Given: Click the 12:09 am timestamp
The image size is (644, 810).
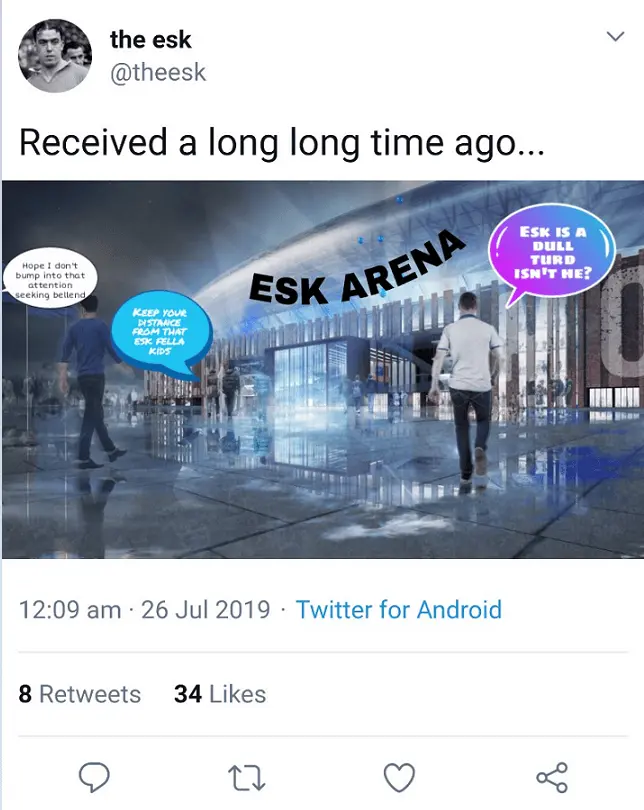Looking at the screenshot, I should [x=70, y=609].
